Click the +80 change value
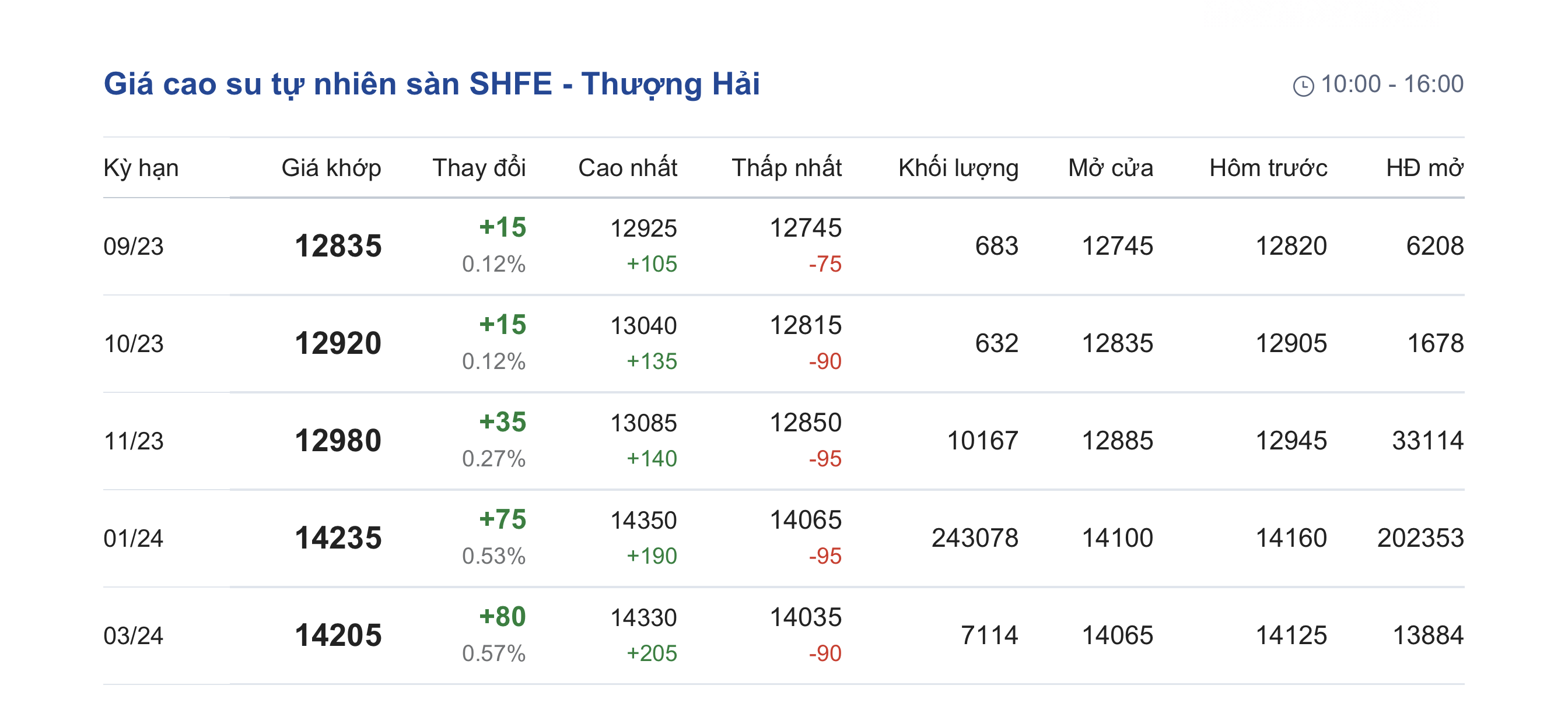The height and width of the screenshot is (724, 1568). tap(502, 617)
